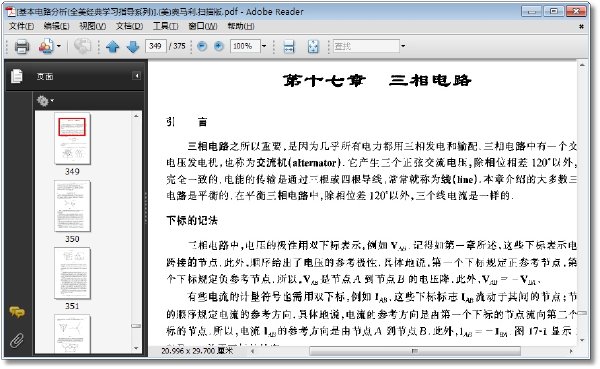Image resolution: width=600 pixels, height=369 pixels.
Task: Click the horizontal scrollbar thumb
Action: pos(415,351)
